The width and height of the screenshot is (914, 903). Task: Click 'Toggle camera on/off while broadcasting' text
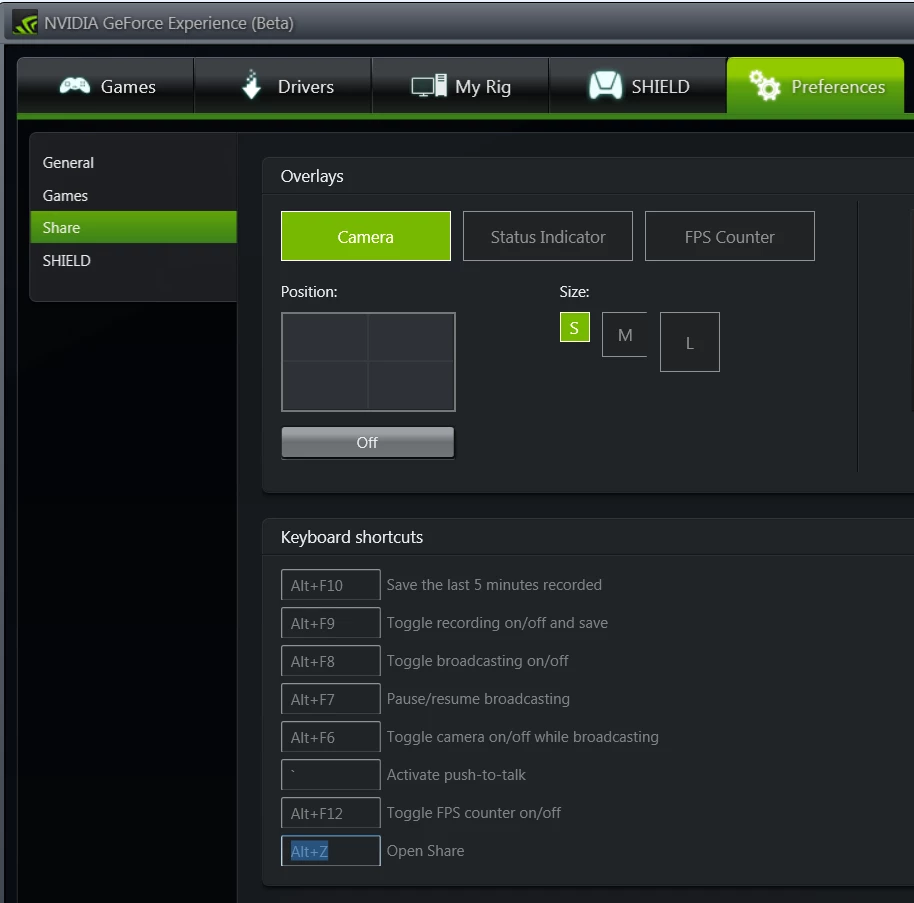[x=522, y=737]
